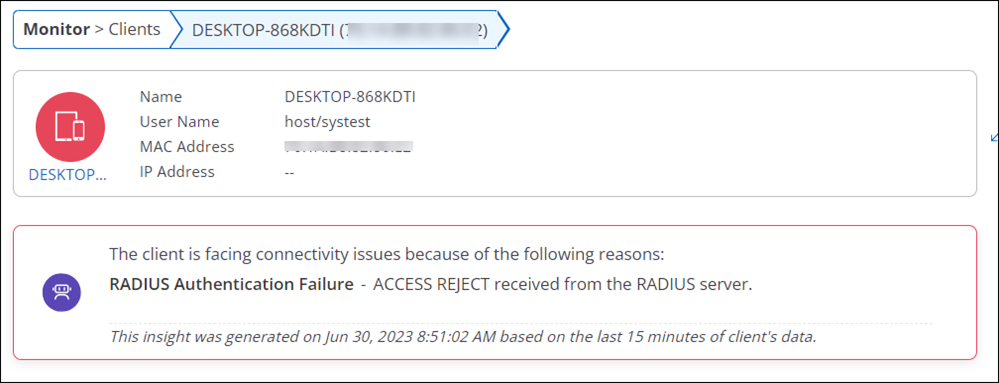This screenshot has height=383, width=999.
Task: Click the host/systest user name value
Action: 327,122
